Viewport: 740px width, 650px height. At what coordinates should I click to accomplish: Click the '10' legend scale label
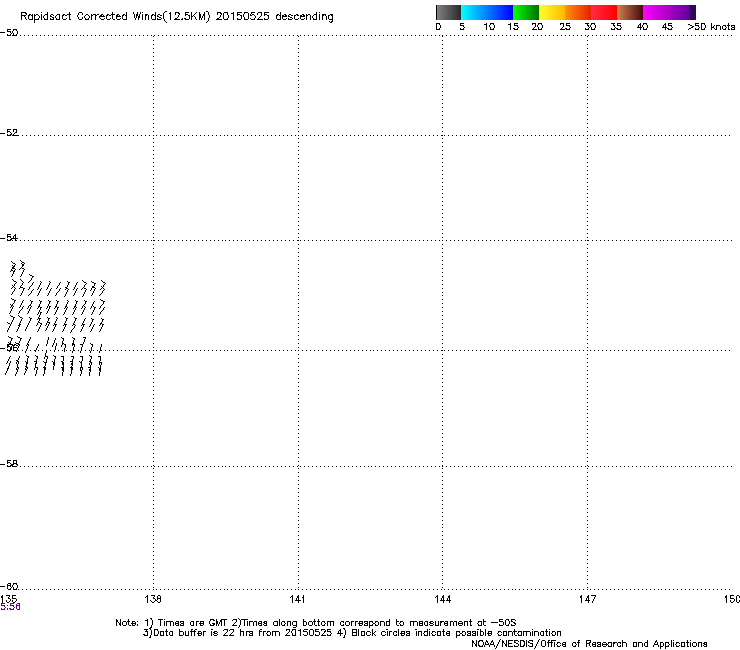point(489,27)
